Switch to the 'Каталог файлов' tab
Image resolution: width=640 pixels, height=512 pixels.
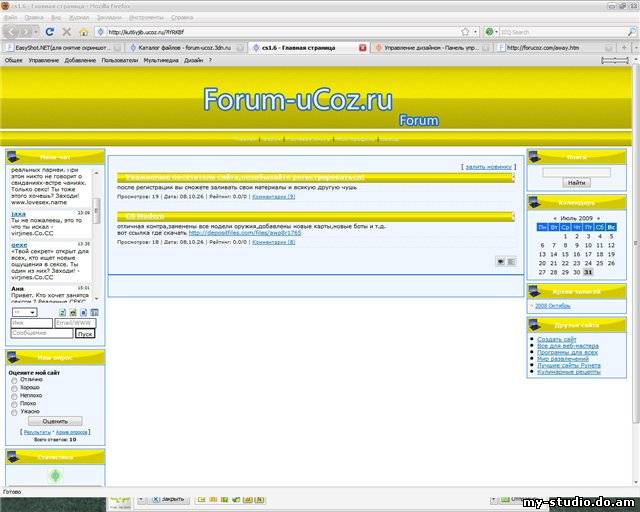186,48
